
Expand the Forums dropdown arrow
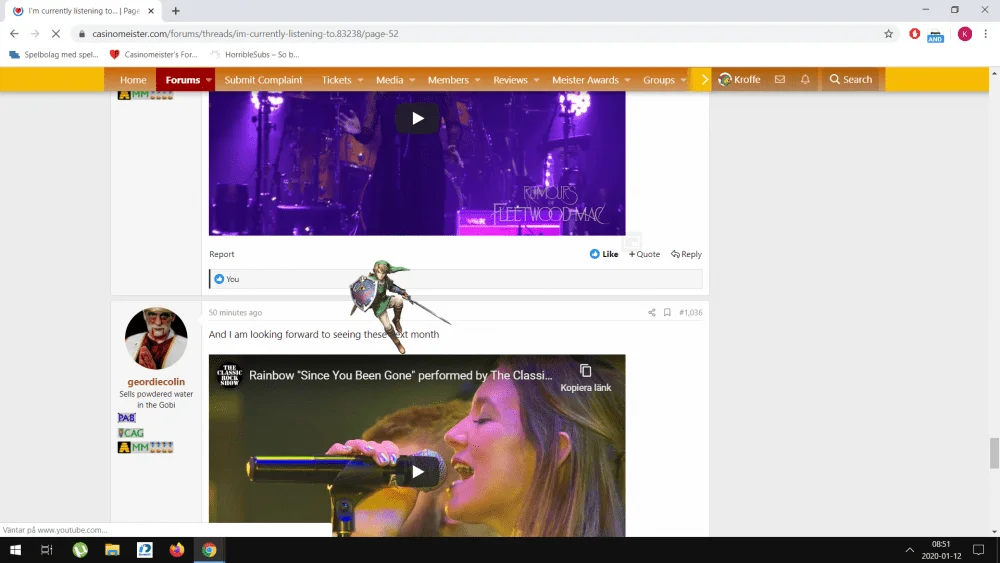tap(208, 80)
